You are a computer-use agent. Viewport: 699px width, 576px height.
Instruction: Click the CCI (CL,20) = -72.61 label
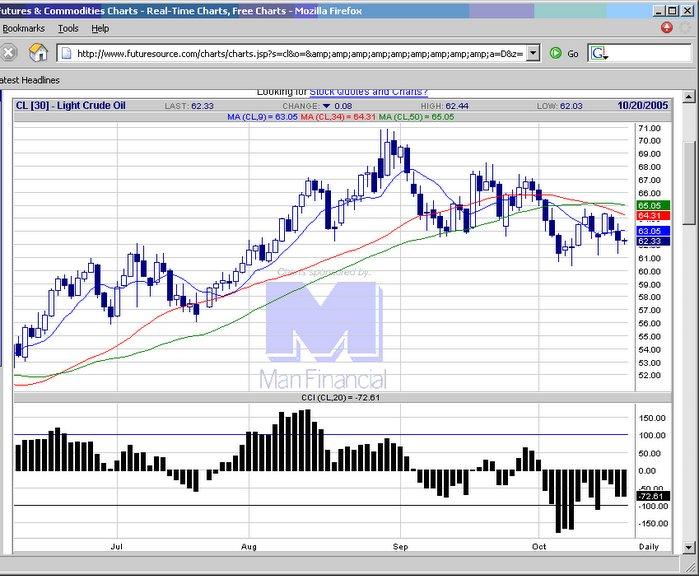point(341,397)
